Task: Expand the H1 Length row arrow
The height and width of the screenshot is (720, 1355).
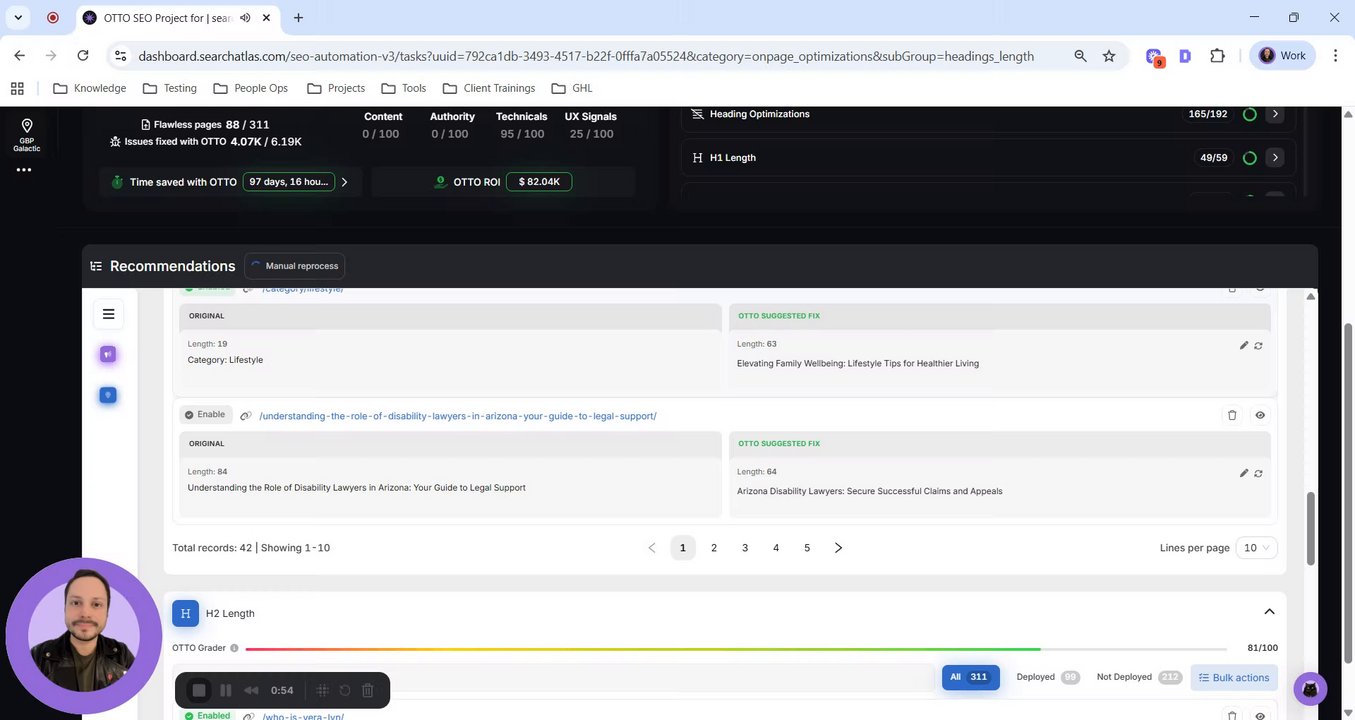Action: tap(1274, 157)
